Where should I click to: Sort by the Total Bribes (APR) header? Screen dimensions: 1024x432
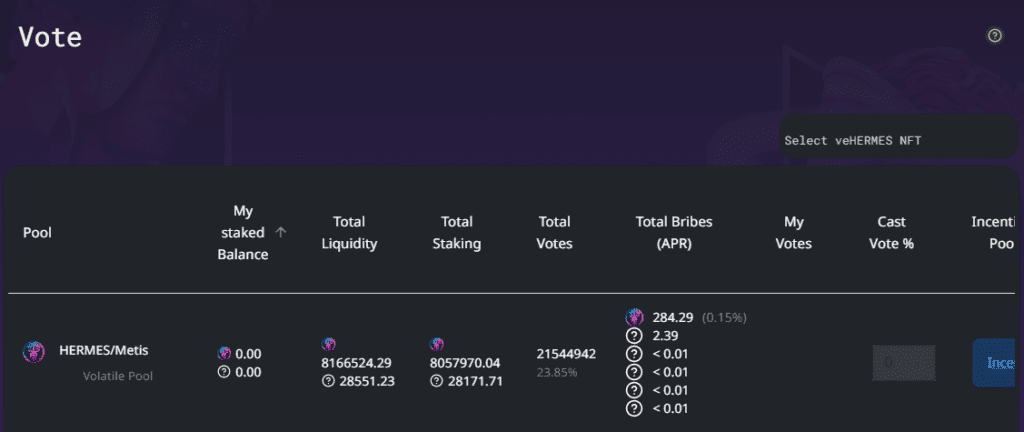674,233
